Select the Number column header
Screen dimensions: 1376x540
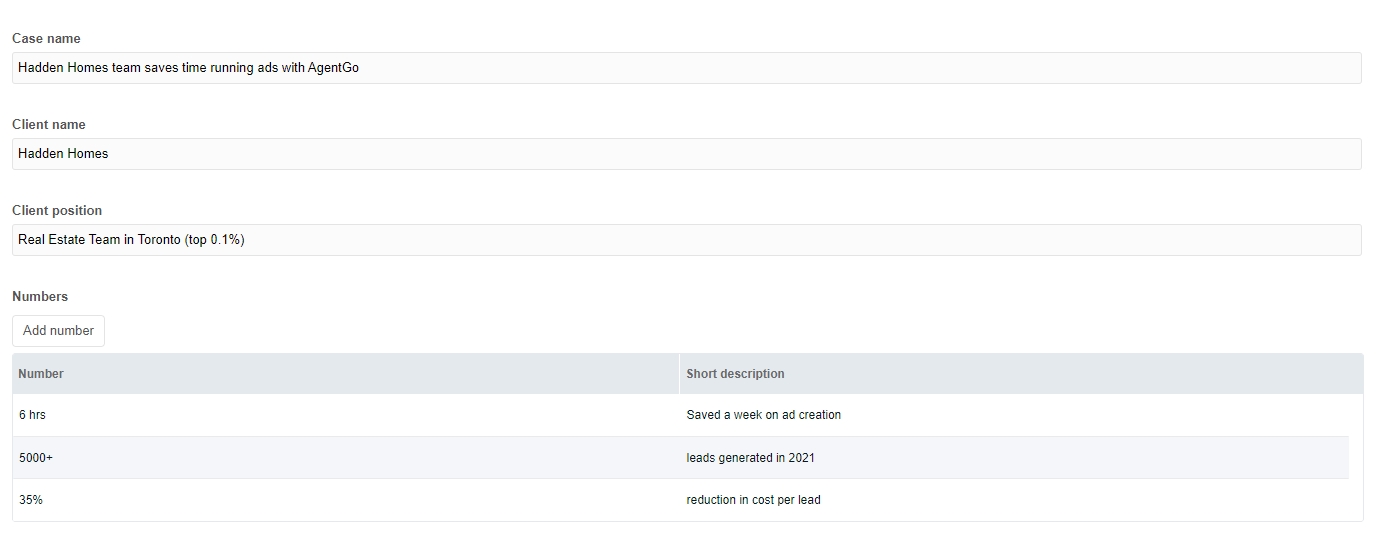pos(346,374)
